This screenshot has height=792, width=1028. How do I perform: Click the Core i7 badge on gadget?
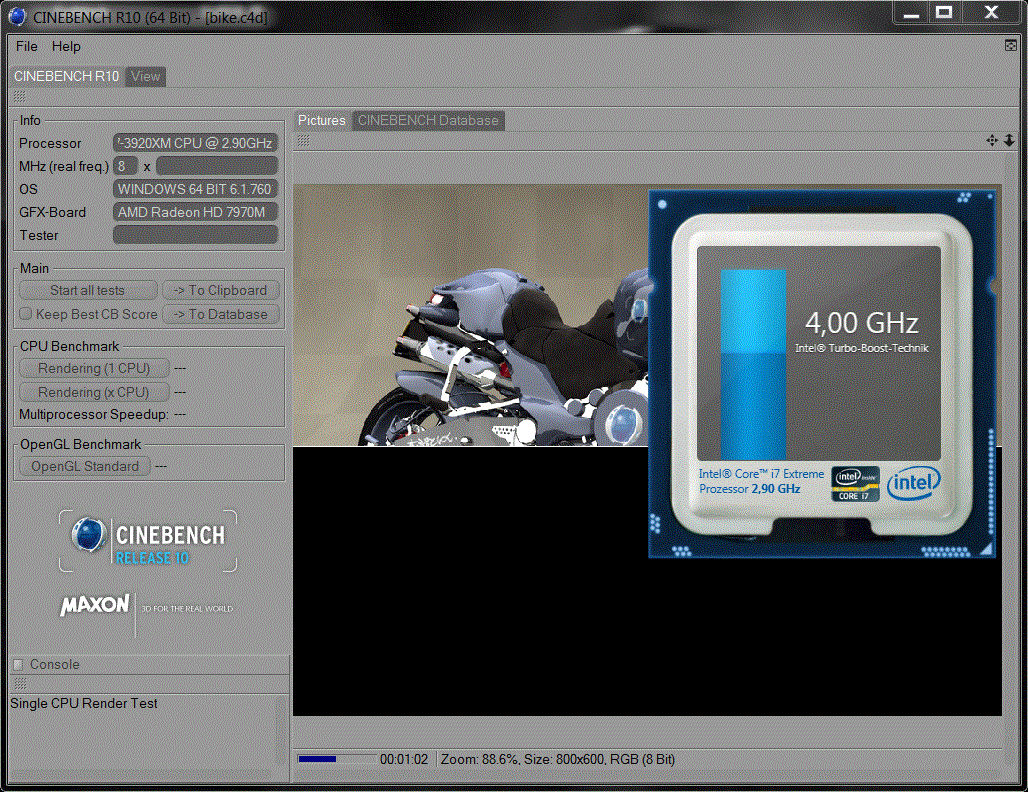(x=856, y=484)
